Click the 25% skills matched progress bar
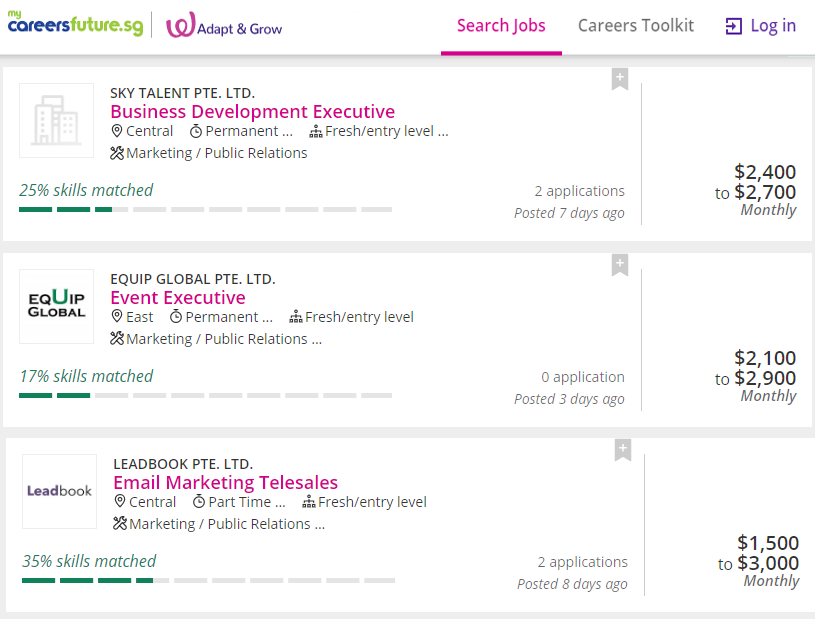 [205, 209]
